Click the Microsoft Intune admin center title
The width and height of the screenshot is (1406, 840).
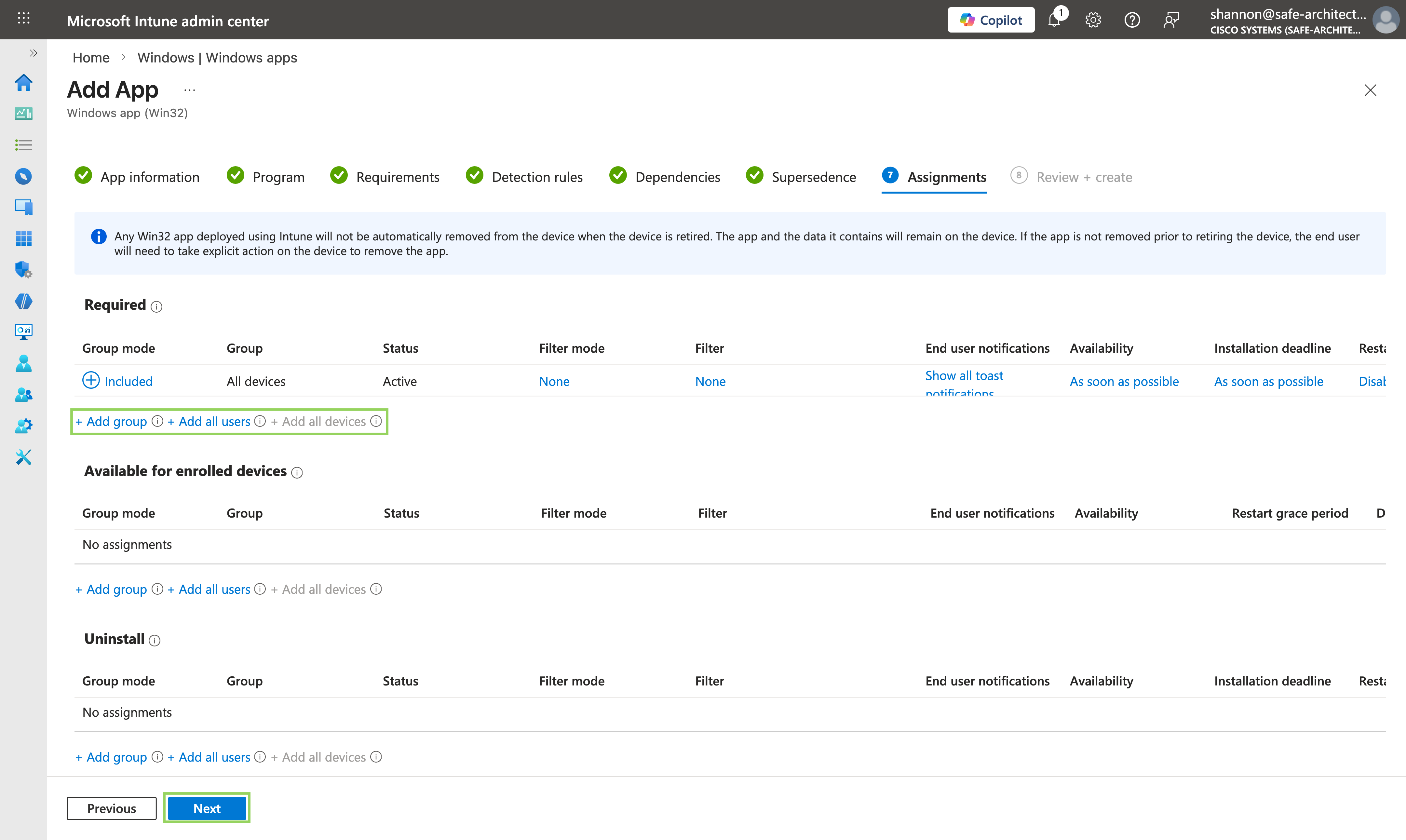point(168,21)
